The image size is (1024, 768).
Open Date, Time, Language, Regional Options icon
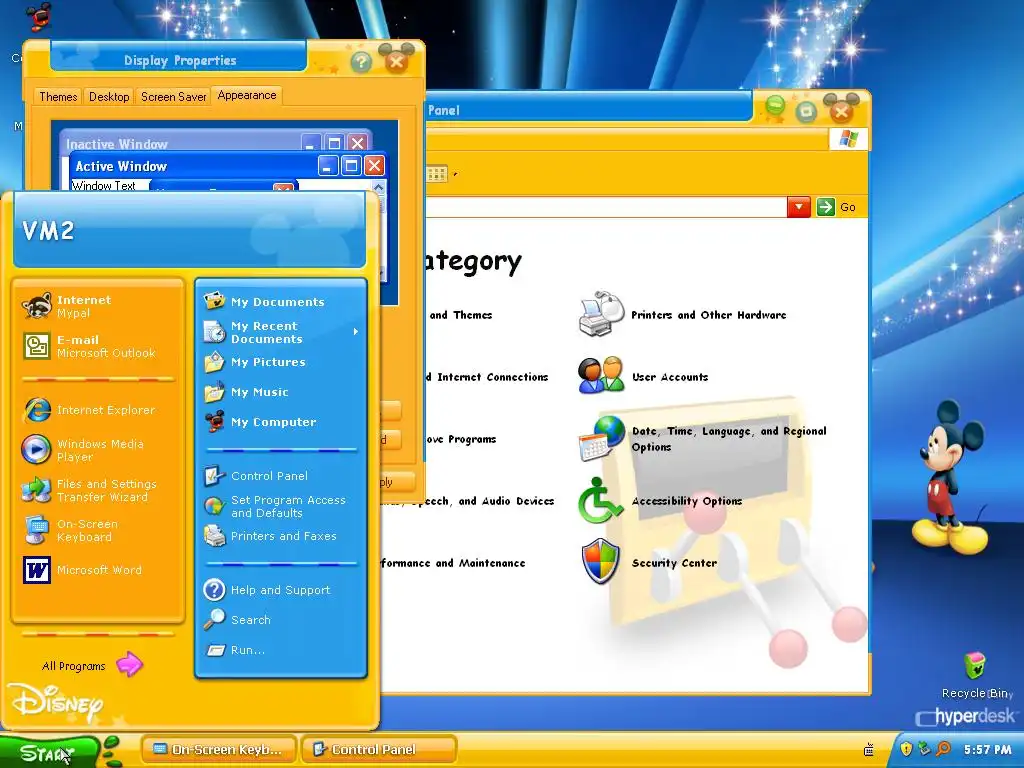600,438
